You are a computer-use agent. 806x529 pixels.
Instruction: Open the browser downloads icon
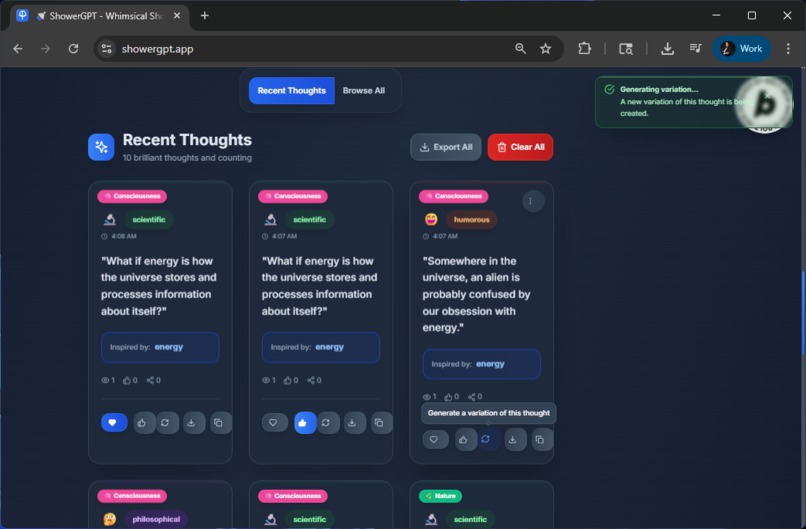point(667,49)
